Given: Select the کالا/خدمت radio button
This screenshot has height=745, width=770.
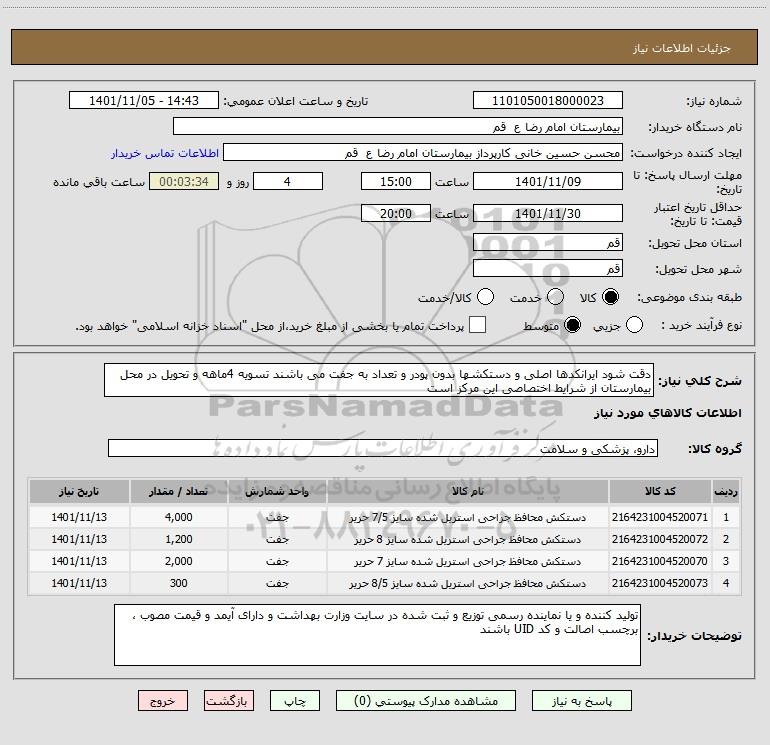Looking at the screenshot, I should (x=485, y=297).
